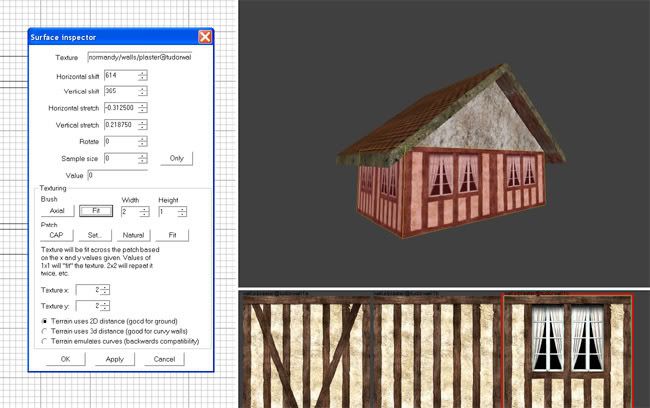Click the Texture name input field
Image resolution: width=650 pixels, height=408 pixels.
139,57
